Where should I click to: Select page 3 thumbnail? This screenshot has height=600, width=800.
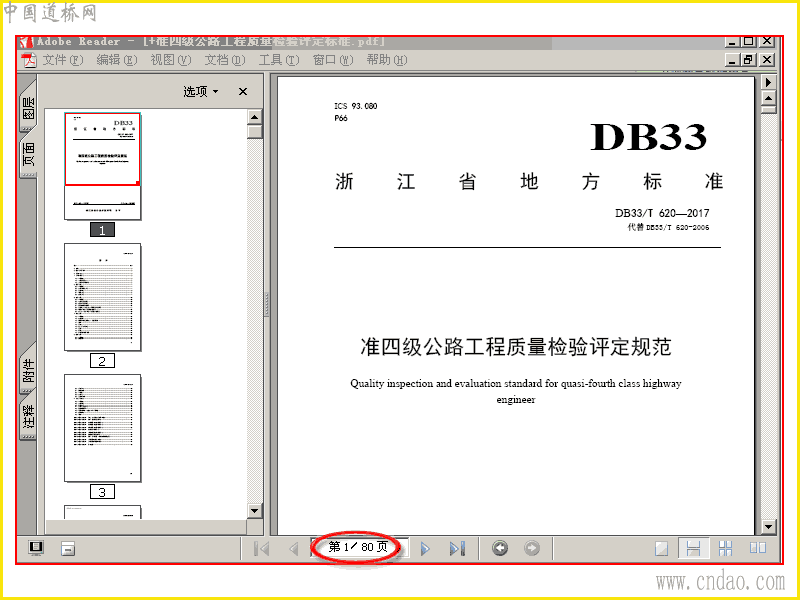tap(103, 428)
